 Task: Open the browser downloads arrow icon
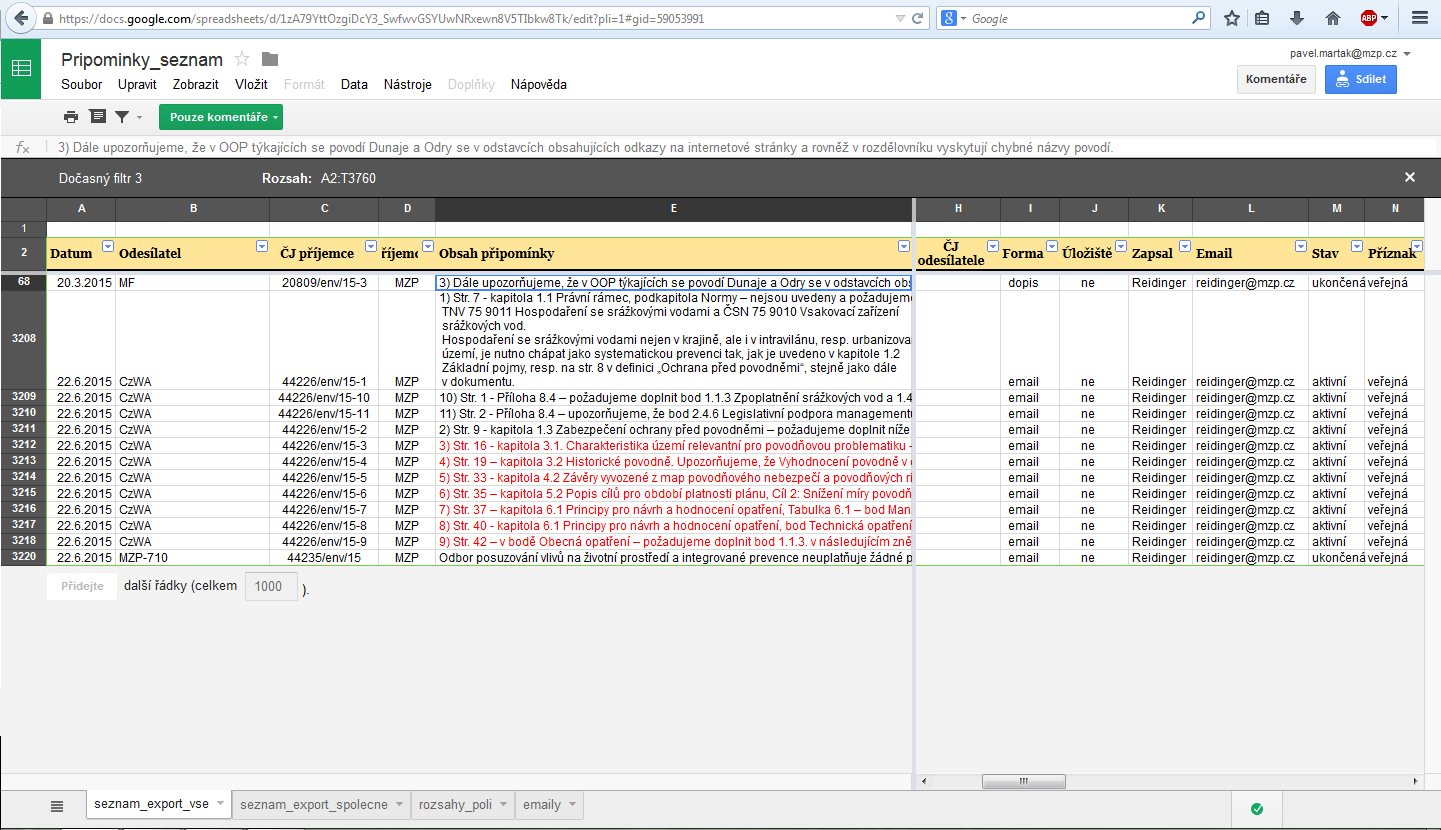pos(1297,18)
